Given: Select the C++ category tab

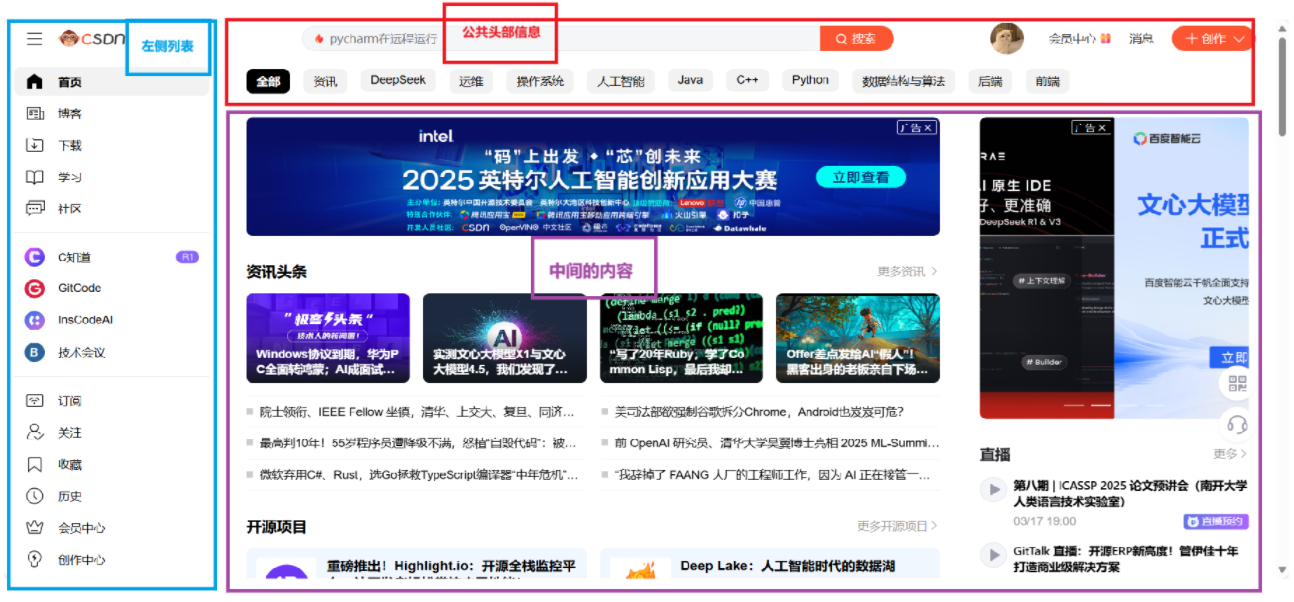Looking at the screenshot, I should click(748, 81).
